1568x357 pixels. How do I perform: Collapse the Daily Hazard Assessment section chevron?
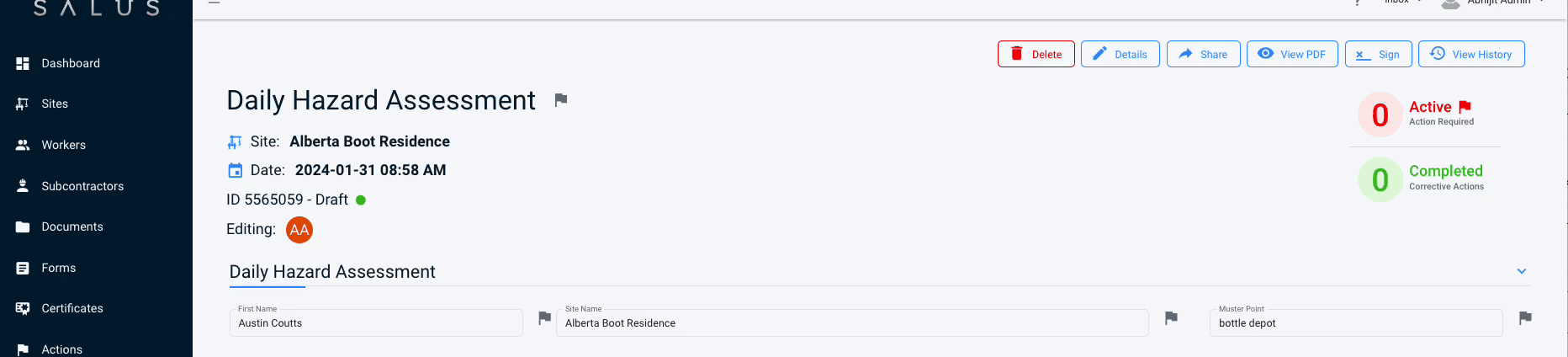pyautogui.click(x=1521, y=271)
